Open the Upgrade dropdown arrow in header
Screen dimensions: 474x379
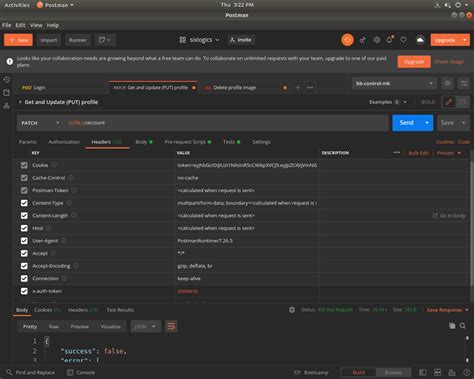465,40
